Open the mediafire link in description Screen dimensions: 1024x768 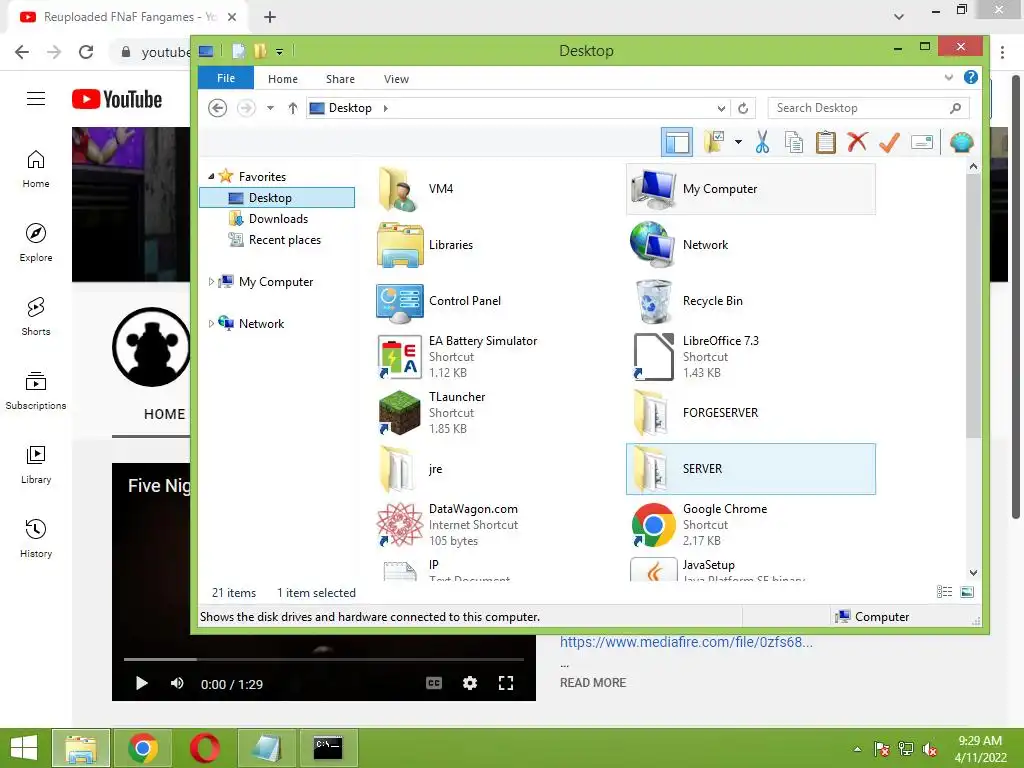(x=686, y=642)
